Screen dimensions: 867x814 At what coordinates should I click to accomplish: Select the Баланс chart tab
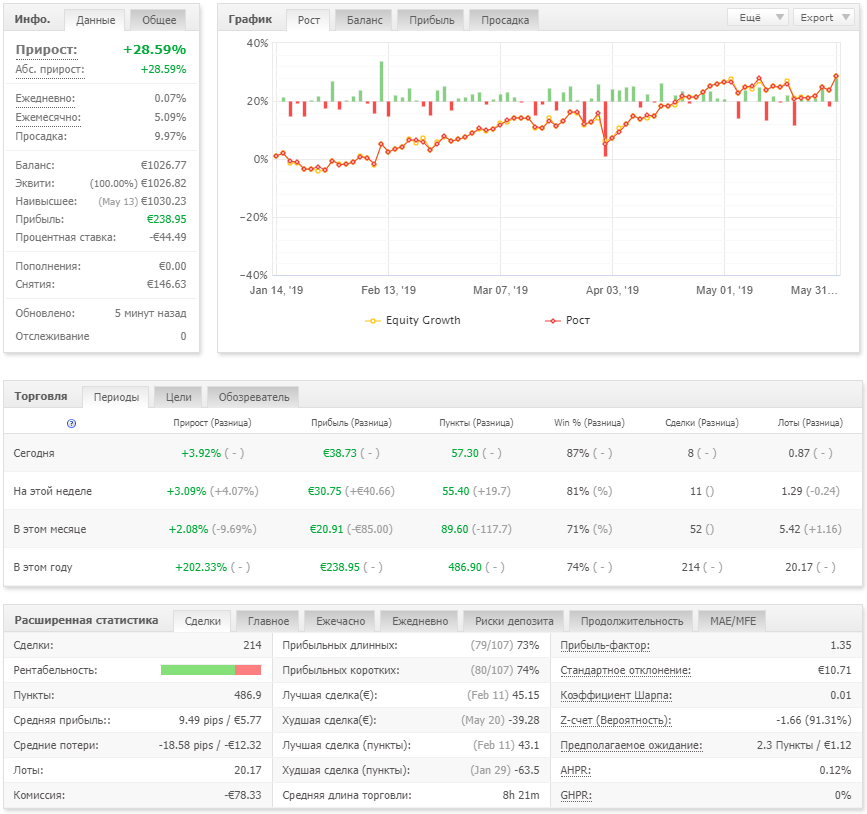pos(364,20)
